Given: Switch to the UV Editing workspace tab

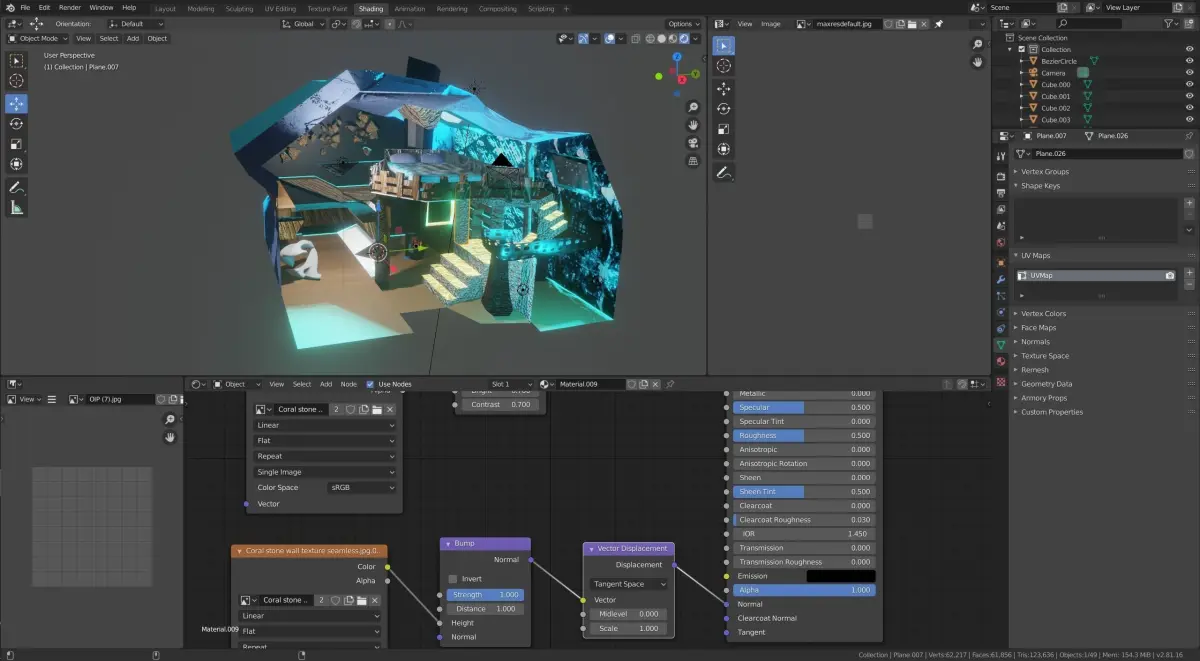Looking at the screenshot, I should (x=280, y=8).
